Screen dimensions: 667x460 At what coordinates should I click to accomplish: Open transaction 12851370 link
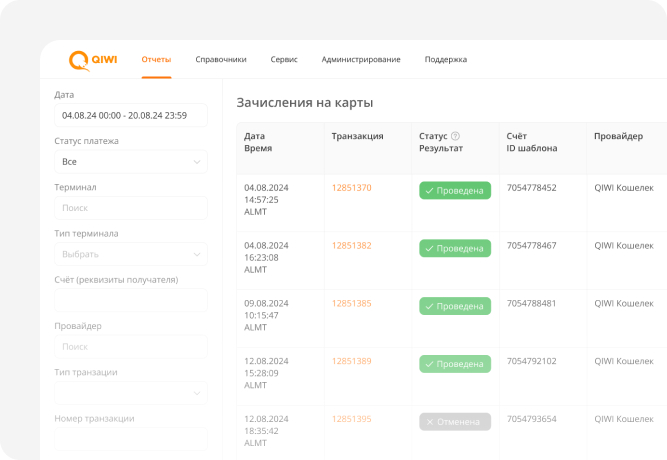(351, 188)
